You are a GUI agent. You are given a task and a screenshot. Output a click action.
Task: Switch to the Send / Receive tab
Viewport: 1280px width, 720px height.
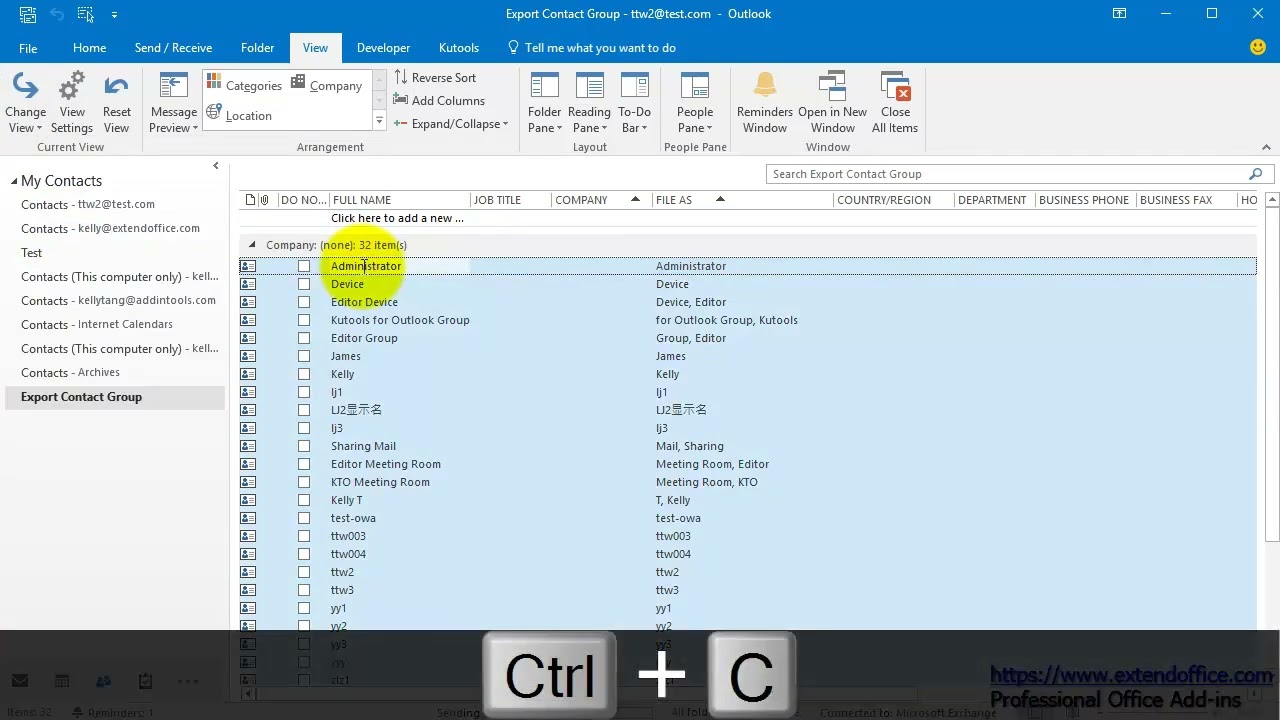point(173,48)
